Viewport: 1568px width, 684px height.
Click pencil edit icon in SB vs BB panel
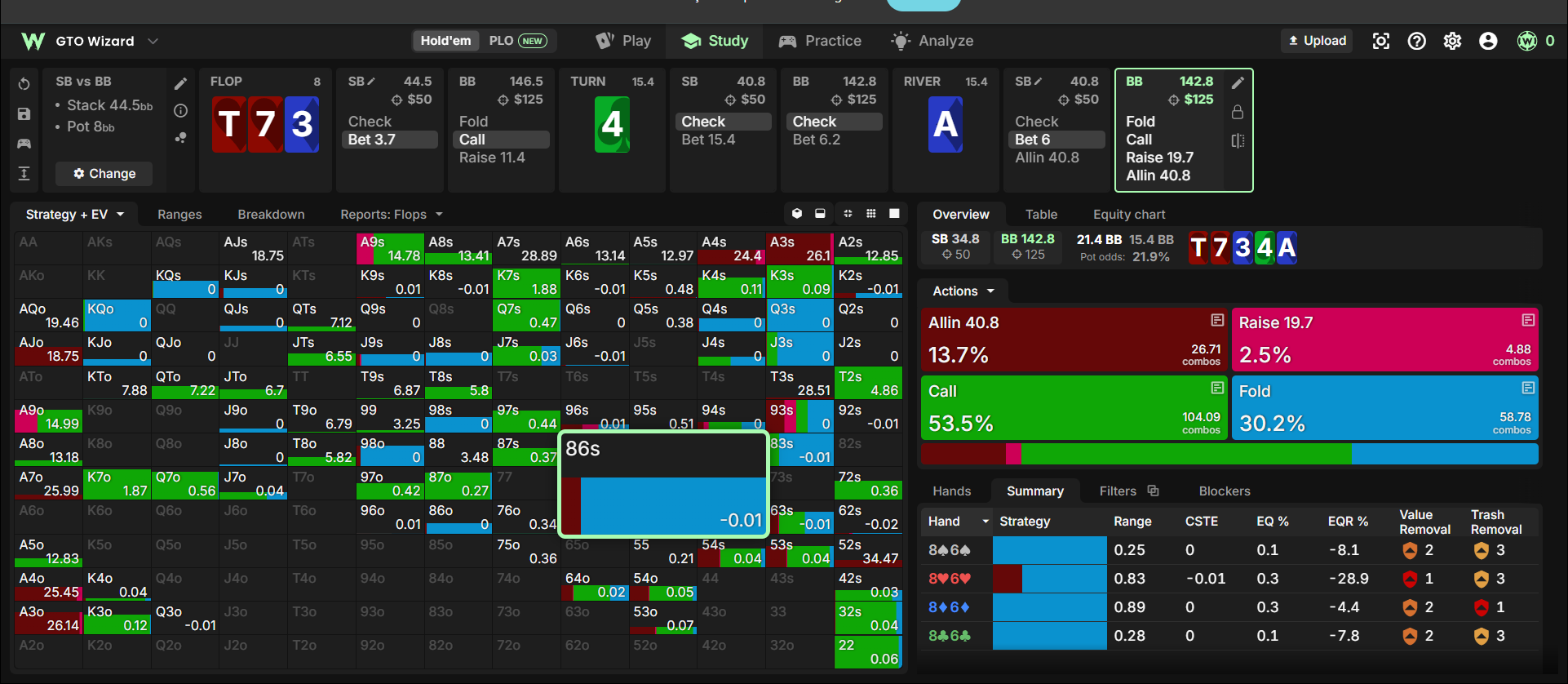click(x=180, y=83)
